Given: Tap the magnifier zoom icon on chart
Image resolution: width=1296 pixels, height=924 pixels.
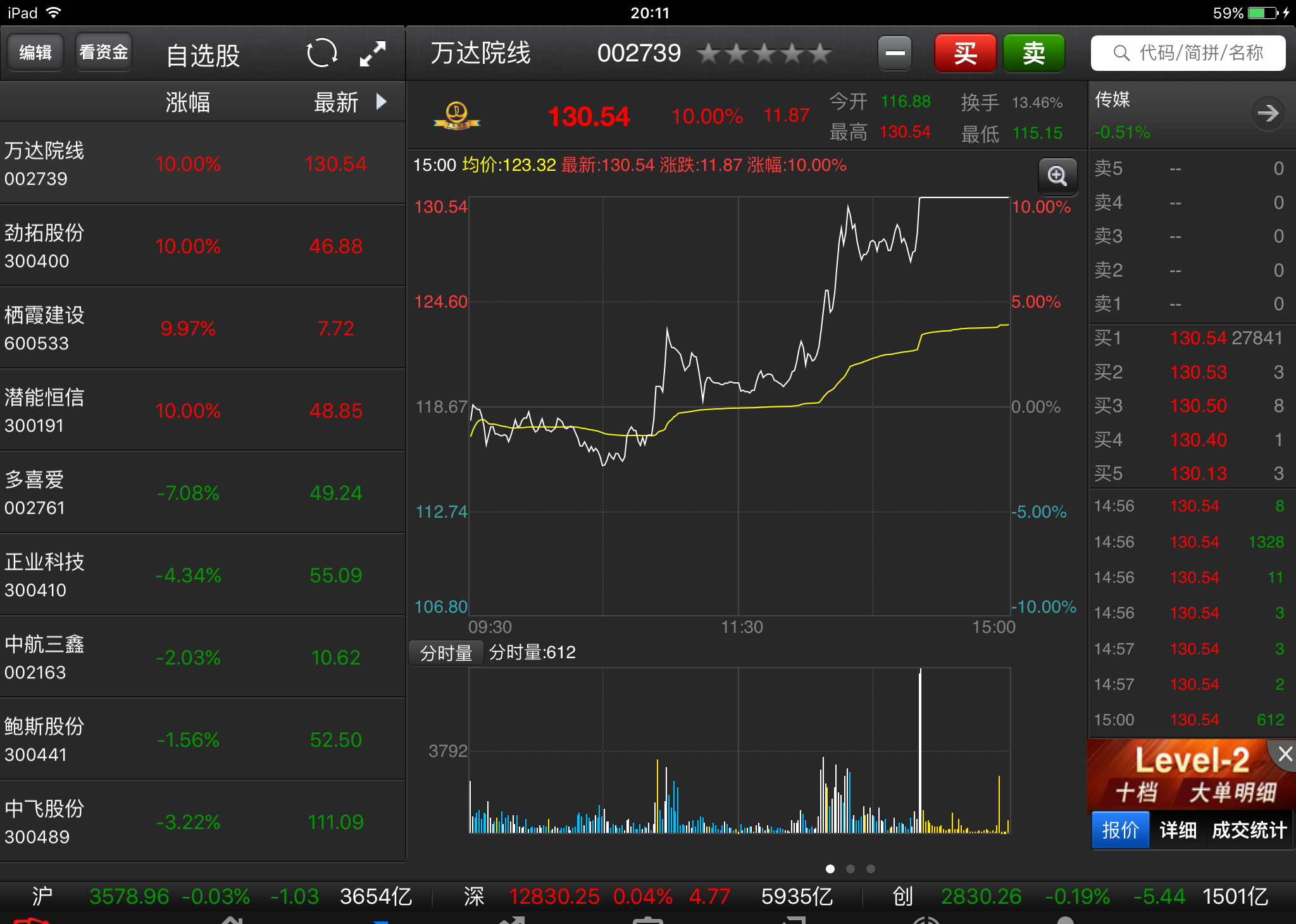Looking at the screenshot, I should click(x=1057, y=175).
